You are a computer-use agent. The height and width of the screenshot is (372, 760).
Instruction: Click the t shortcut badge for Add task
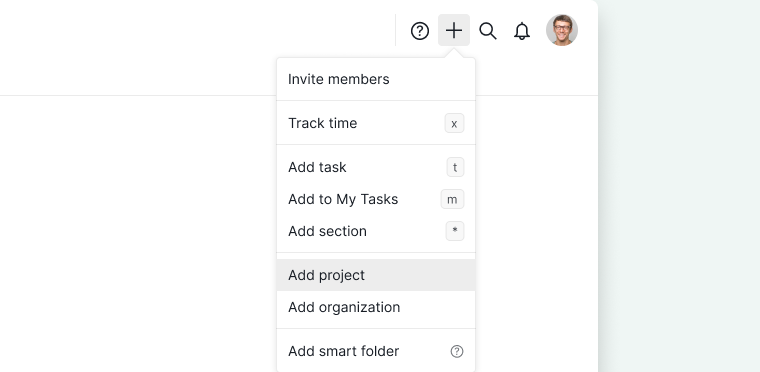pos(455,167)
